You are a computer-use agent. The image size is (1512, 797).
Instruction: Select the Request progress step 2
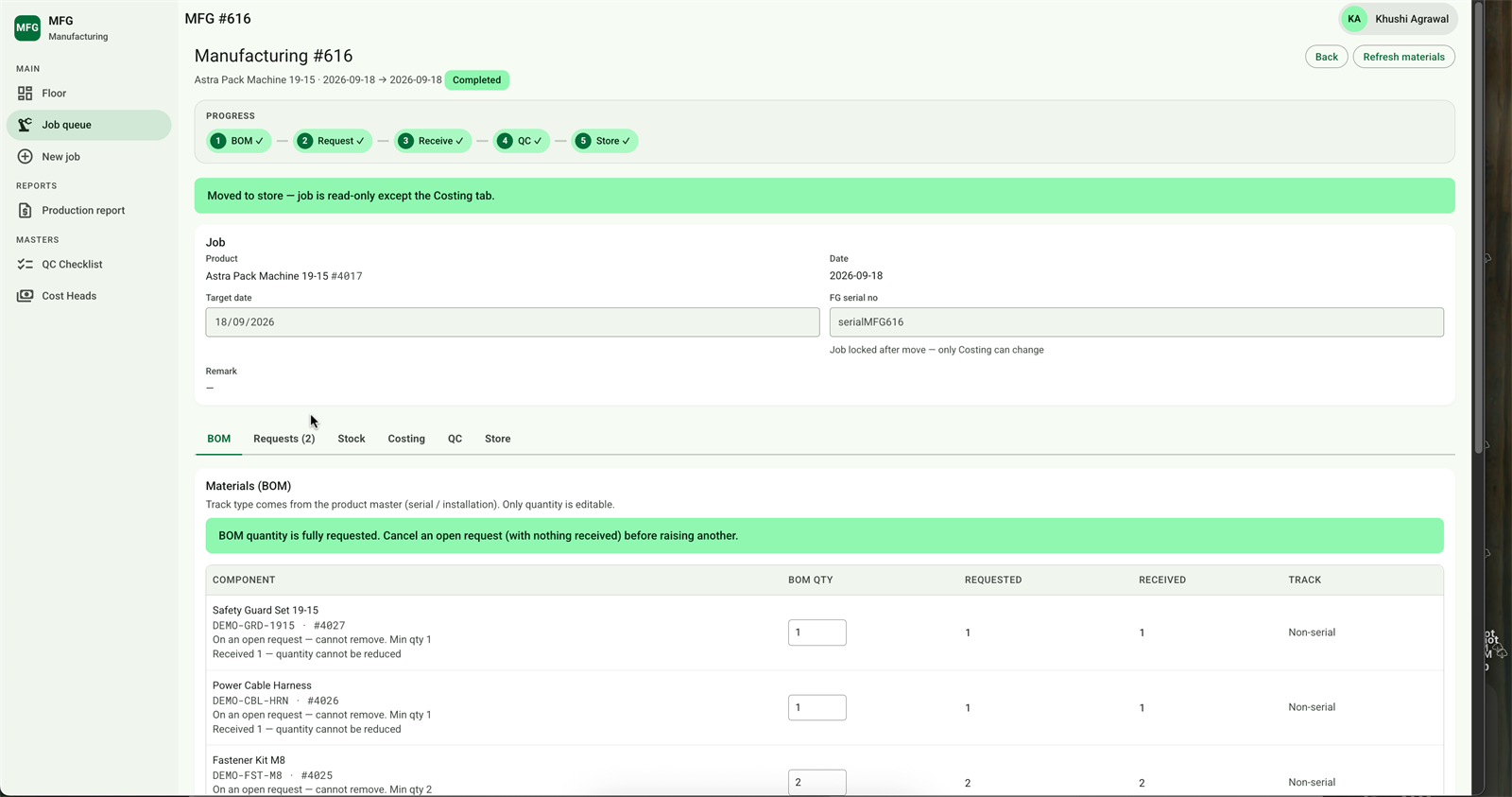[x=333, y=141]
